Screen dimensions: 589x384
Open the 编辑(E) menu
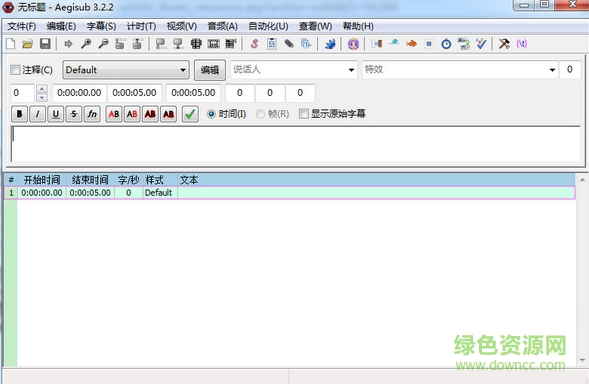61,26
